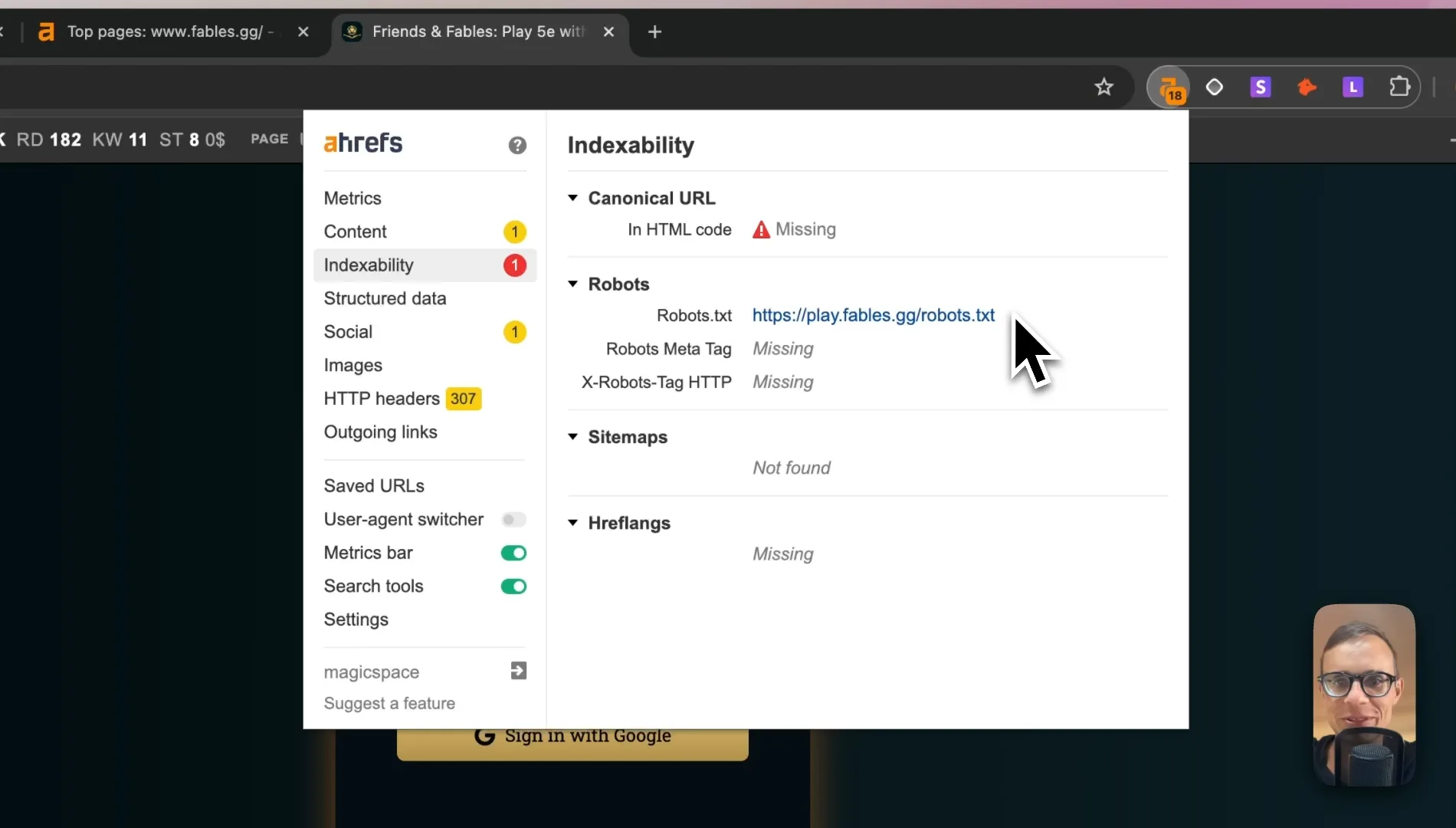Click the RD 182 metric in the bar
1456x828 pixels.
[x=49, y=140]
